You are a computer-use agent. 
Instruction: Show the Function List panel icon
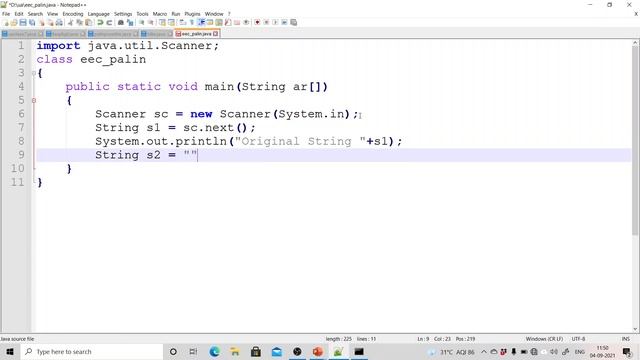click(228, 22)
